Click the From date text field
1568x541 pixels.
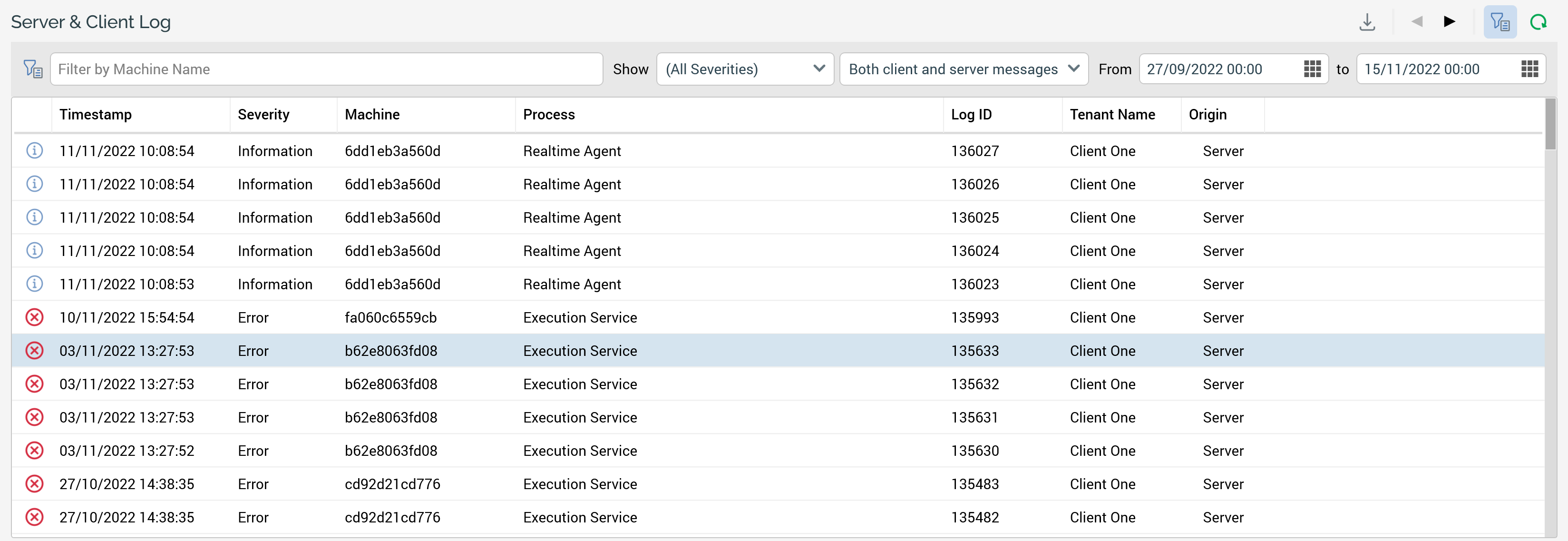pyautogui.click(x=1217, y=69)
